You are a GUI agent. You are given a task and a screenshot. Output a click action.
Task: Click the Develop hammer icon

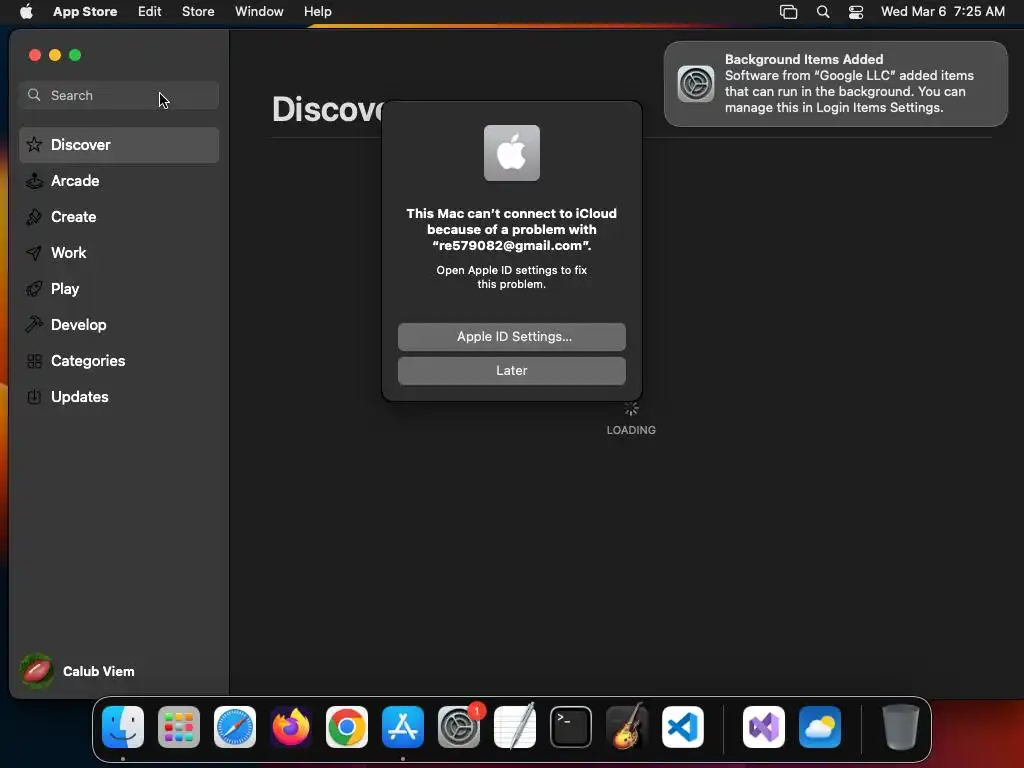click(x=34, y=324)
